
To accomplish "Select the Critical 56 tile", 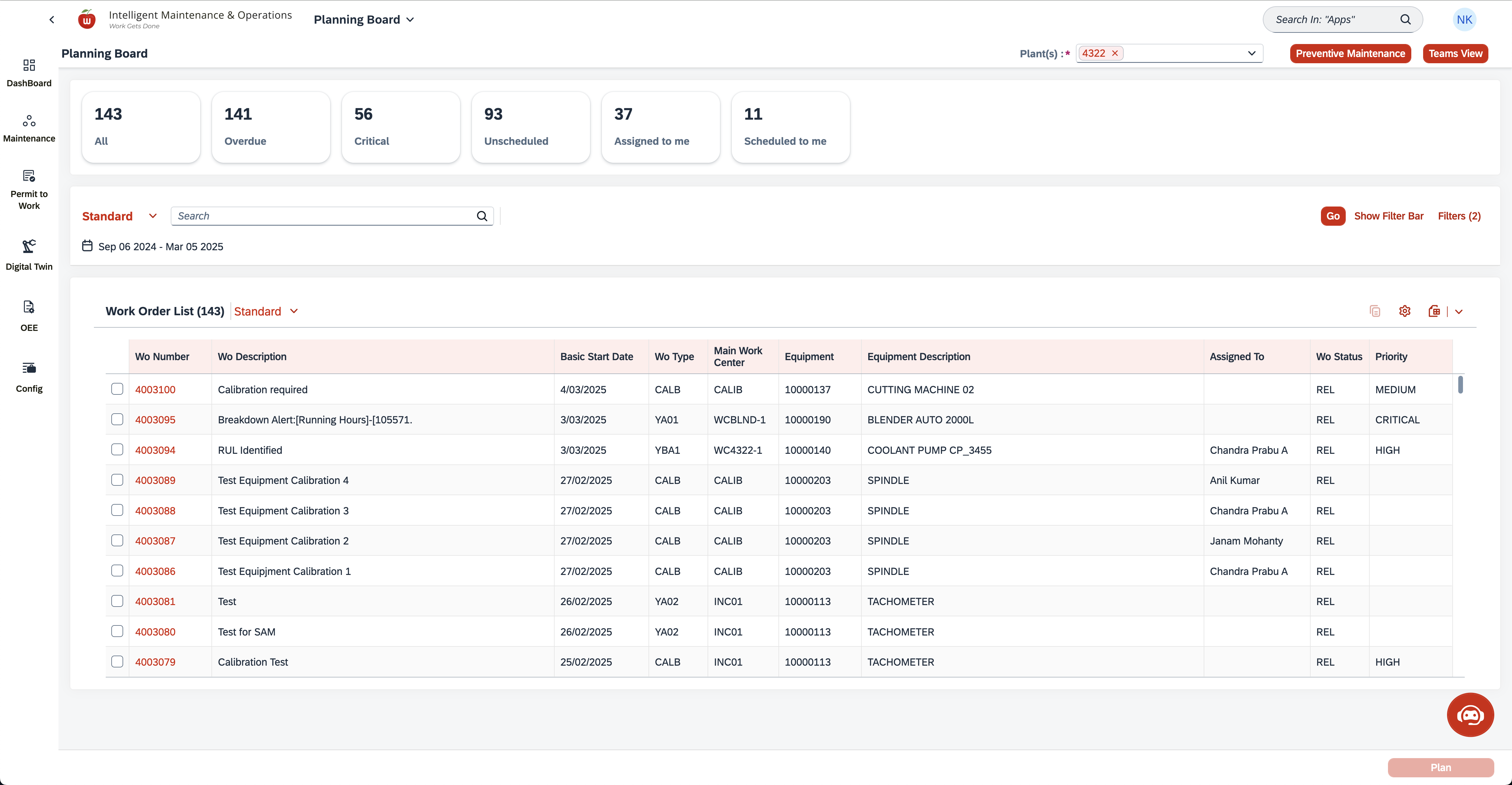I will click(401, 127).
